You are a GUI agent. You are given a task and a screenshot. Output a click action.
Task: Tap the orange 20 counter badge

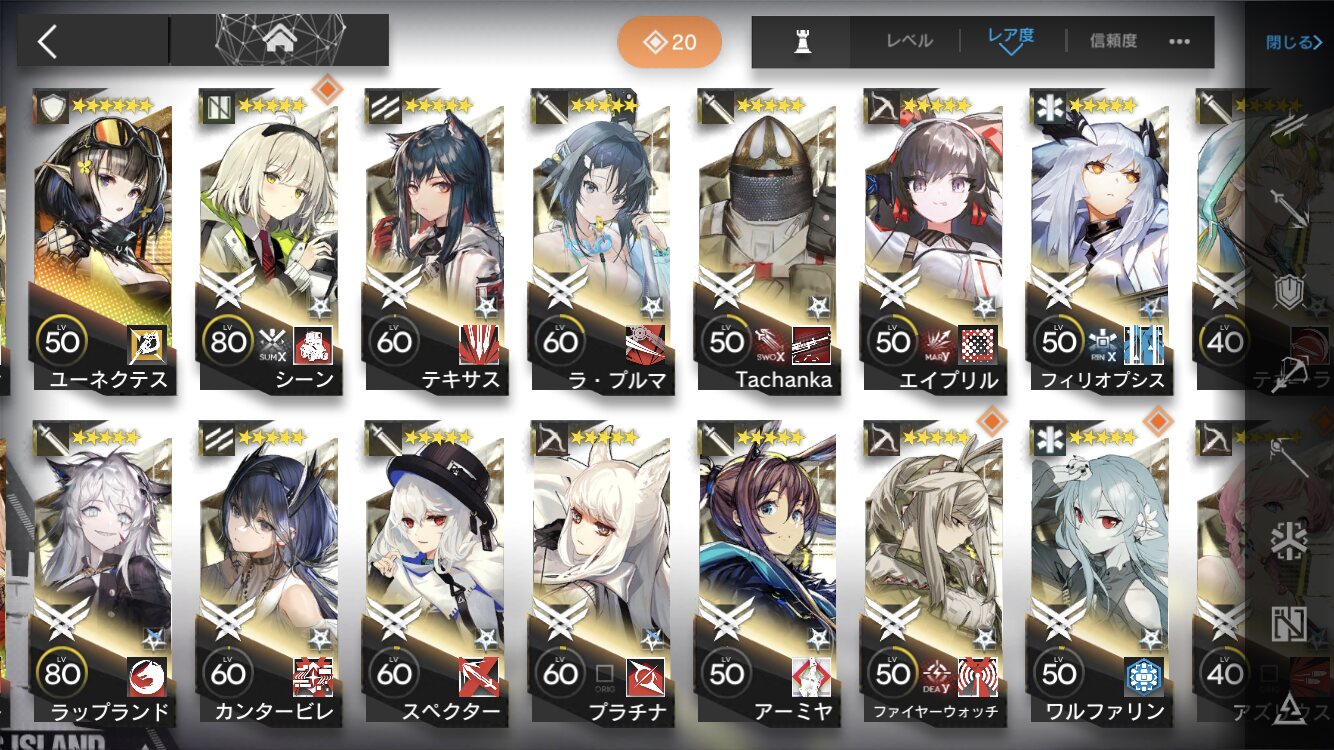[x=670, y=42]
